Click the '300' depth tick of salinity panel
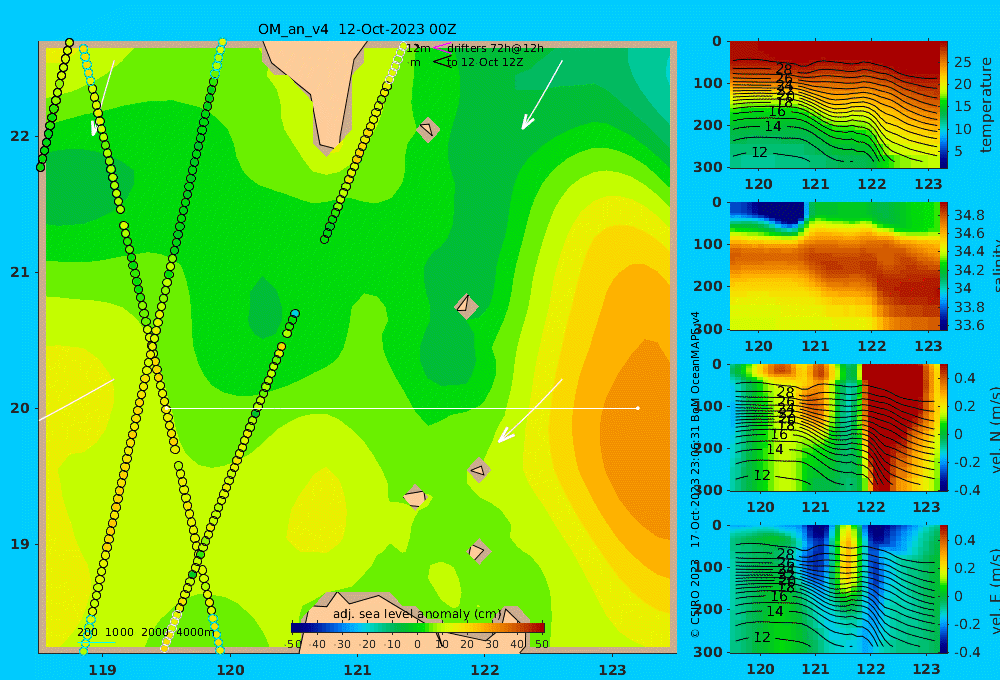The image size is (1000, 680). [708, 329]
